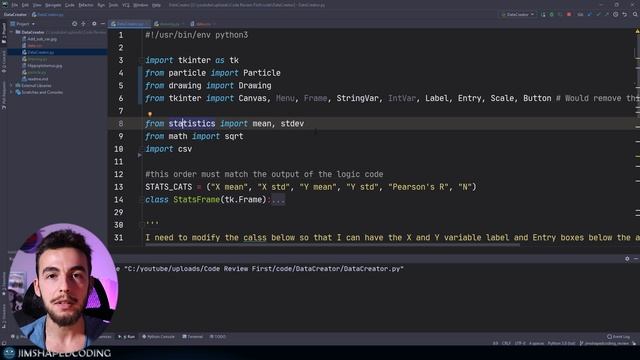The height and width of the screenshot is (360, 640).
Task: Click the expand all icon in Project panel
Action: click(x=84, y=24)
